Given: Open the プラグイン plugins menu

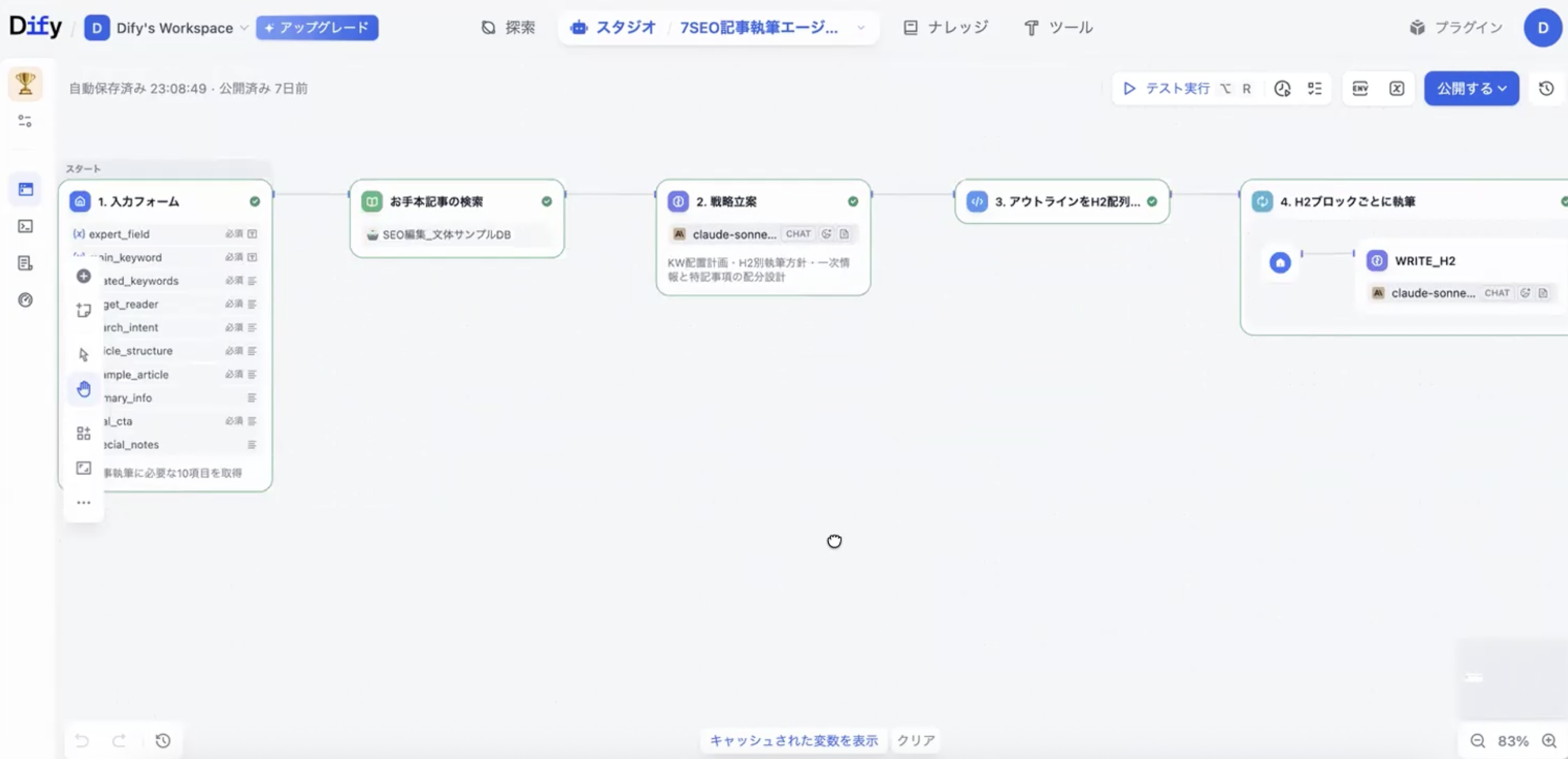Looking at the screenshot, I should (1456, 28).
